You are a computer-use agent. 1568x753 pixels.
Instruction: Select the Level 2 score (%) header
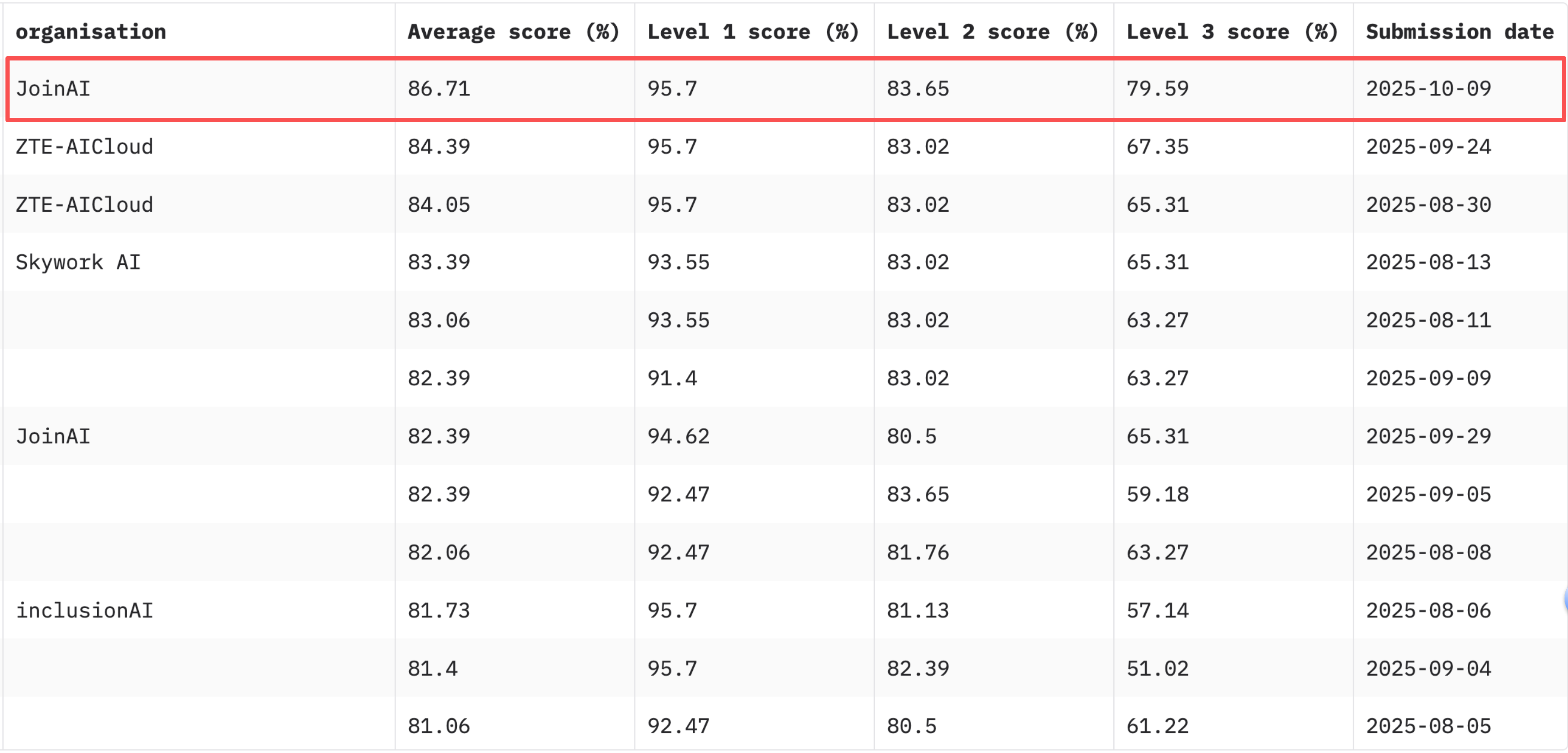[992, 32]
